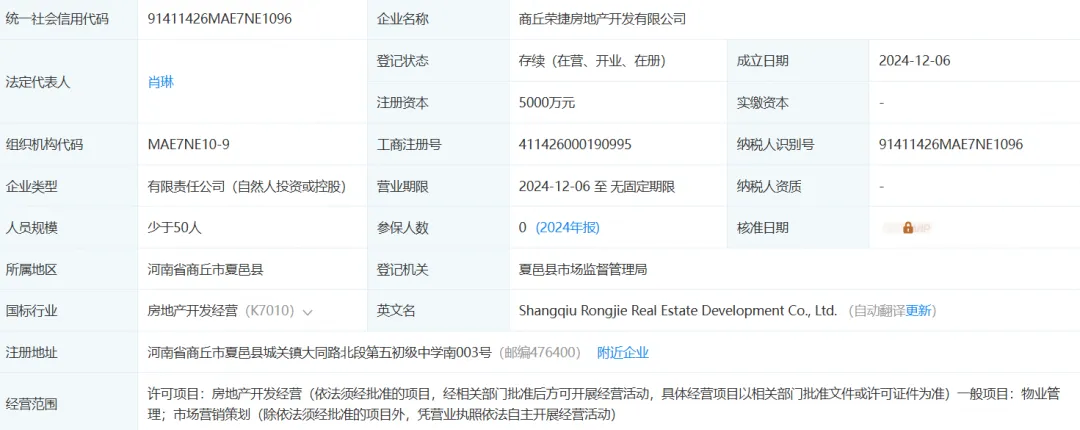This screenshot has width=1080, height=430.
Task: Click the 实缴资本 label
Action: click(x=762, y=103)
